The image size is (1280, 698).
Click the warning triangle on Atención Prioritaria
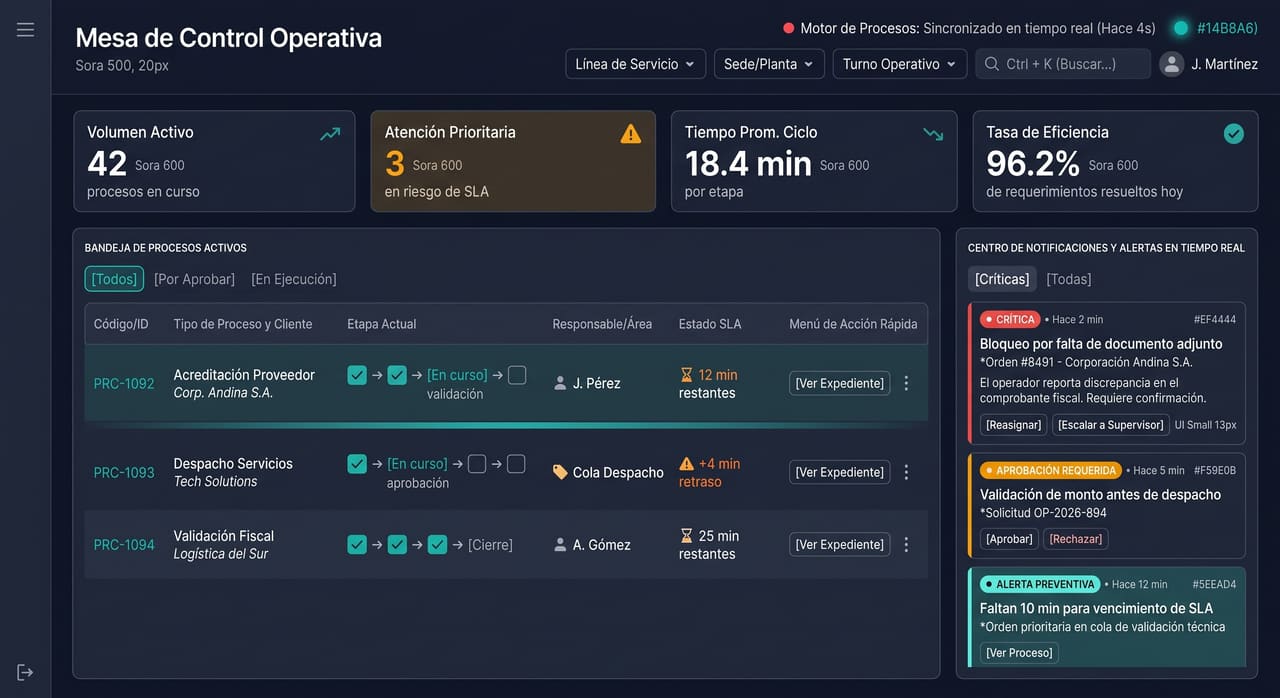pyautogui.click(x=631, y=133)
